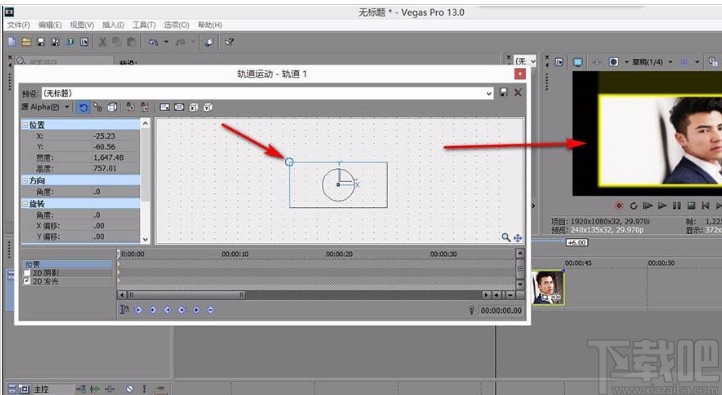Click the interactive tutorials icon in the main toolbar
Screen dimensions: 722x395
210,42
